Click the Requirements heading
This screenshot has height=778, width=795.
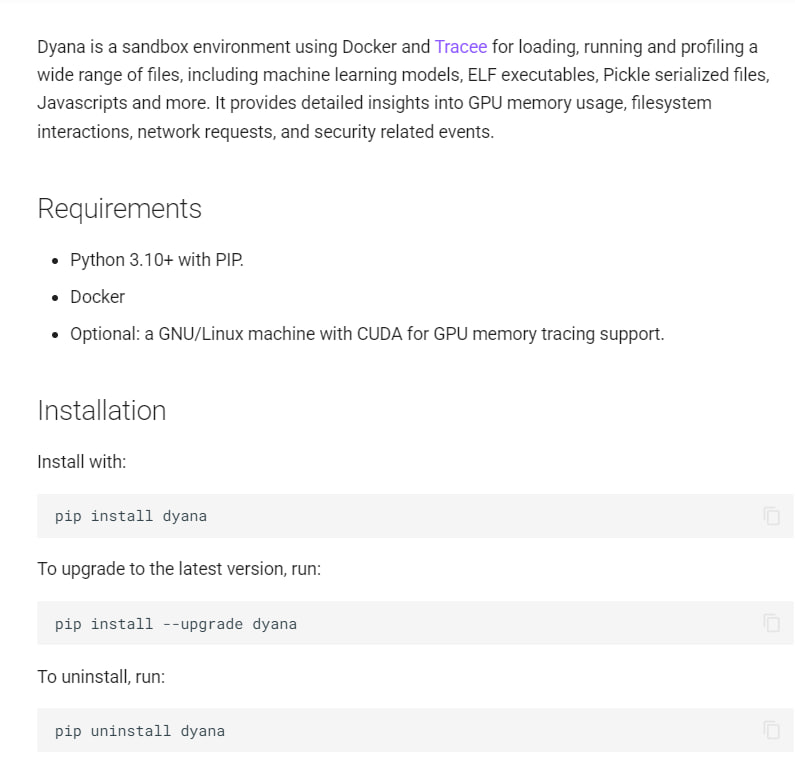tap(119, 209)
